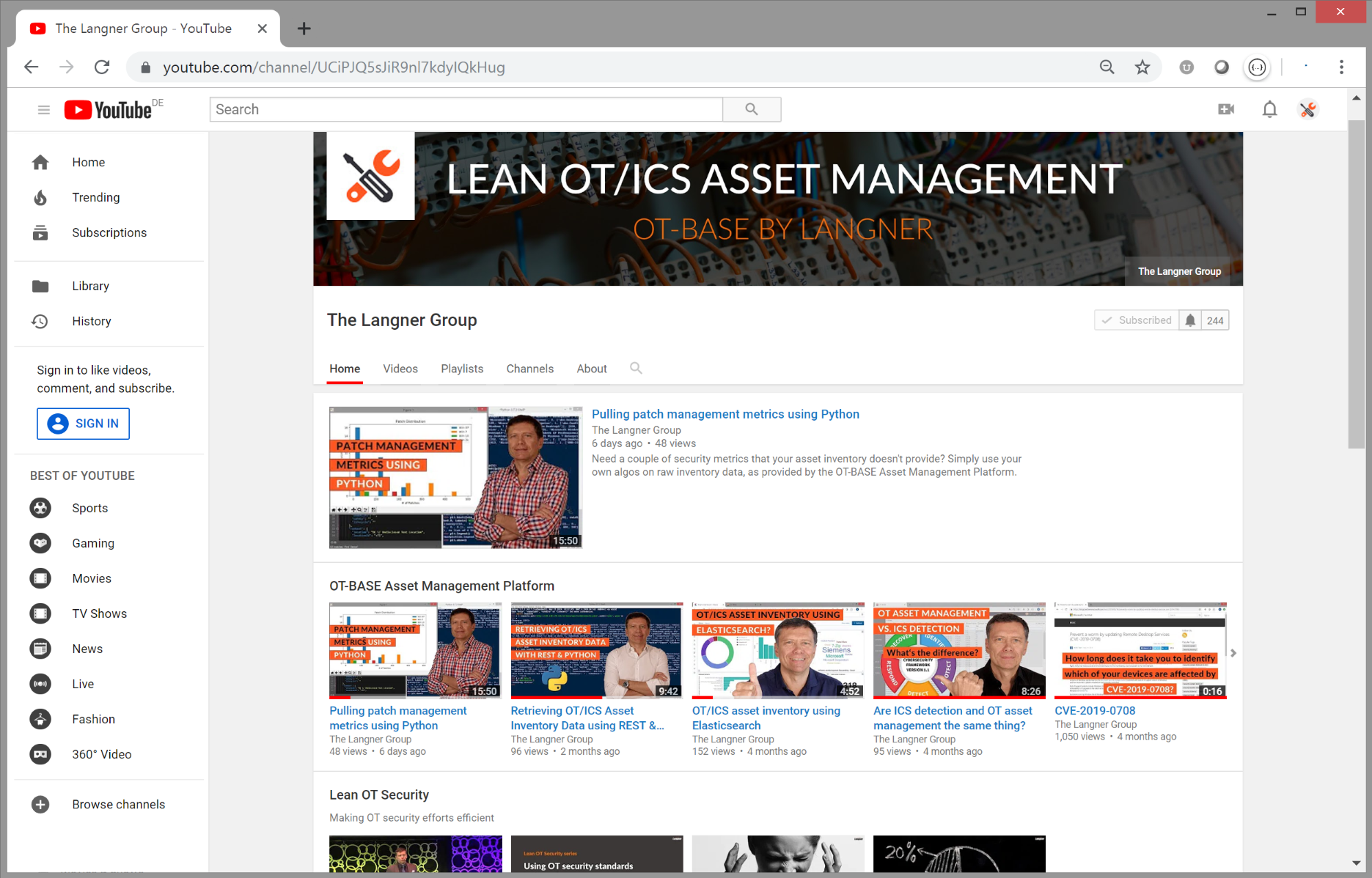Viewport: 1372px width, 878px height.
Task: Open the Chrome three-dot menu
Action: coord(1341,67)
